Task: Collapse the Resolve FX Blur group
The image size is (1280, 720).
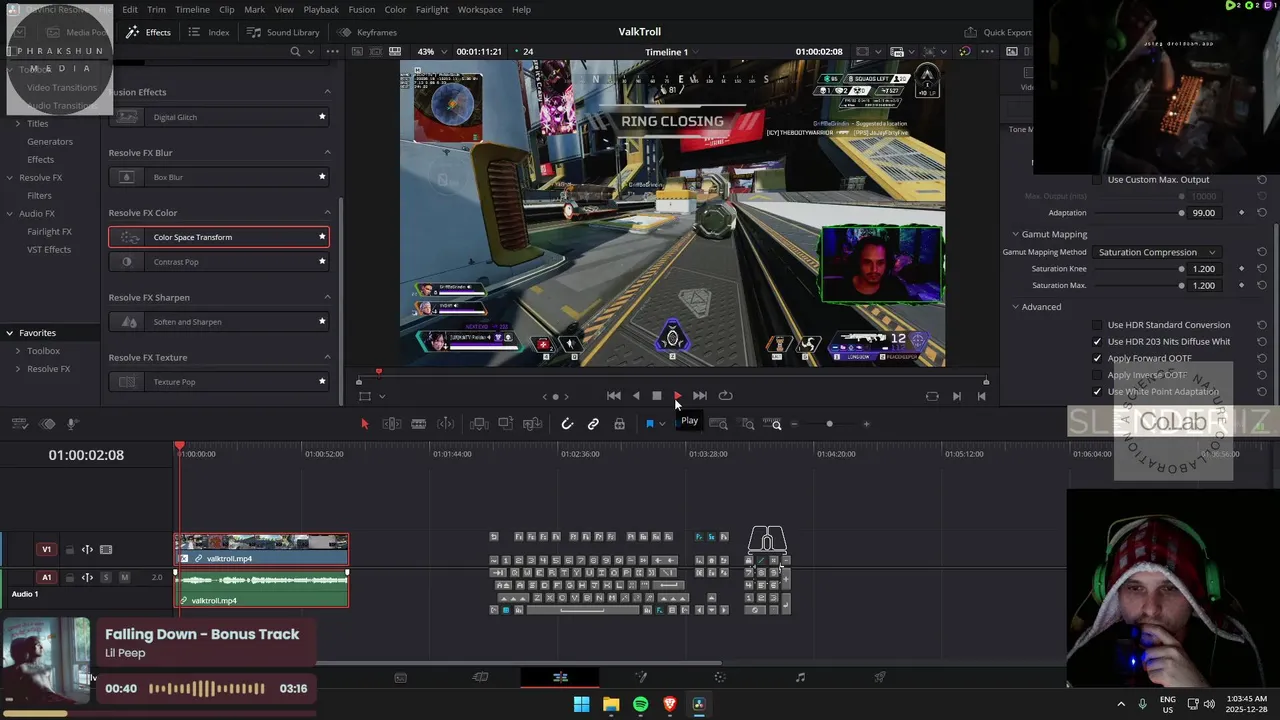Action: tap(327, 153)
